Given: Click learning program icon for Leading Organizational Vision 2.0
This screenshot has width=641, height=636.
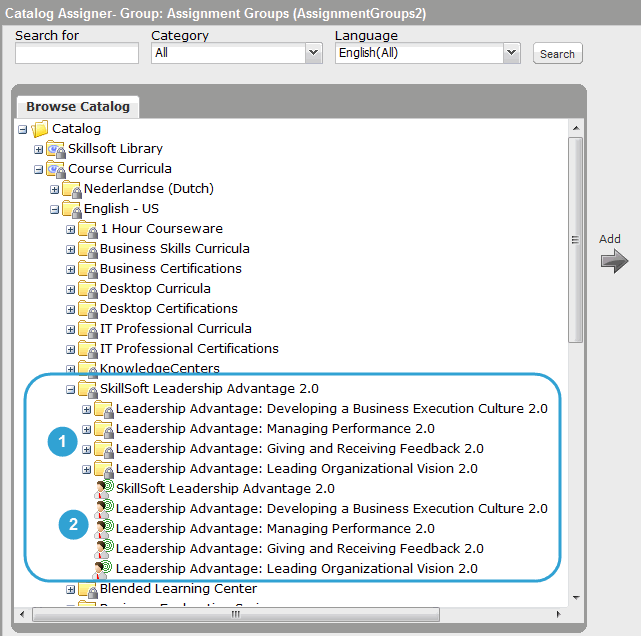Looking at the screenshot, I should tap(104, 569).
